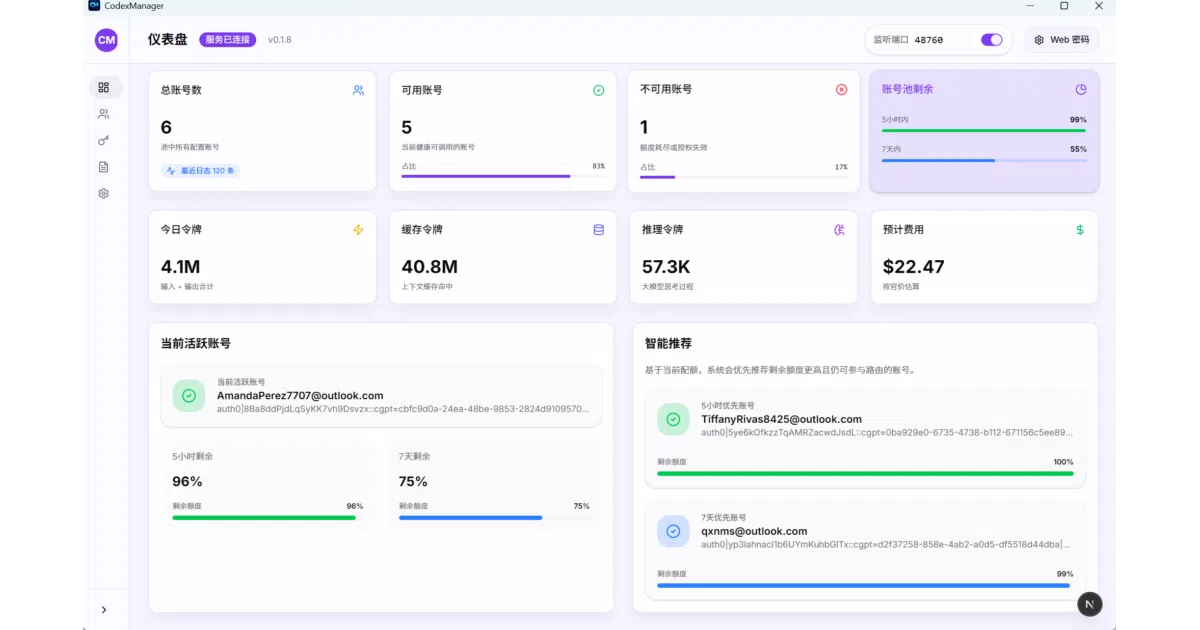Click the 服务已连接 status badge
The height and width of the screenshot is (630, 1200).
[228, 40]
